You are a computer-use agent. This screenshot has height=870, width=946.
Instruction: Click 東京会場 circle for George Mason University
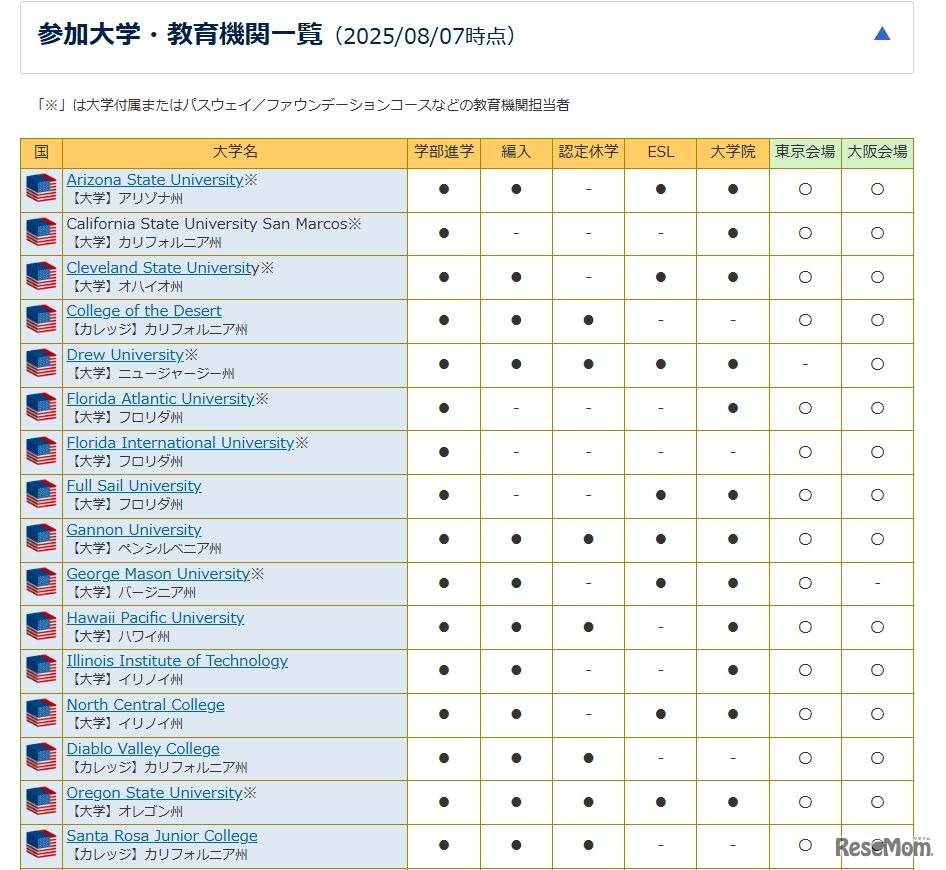[805, 583]
